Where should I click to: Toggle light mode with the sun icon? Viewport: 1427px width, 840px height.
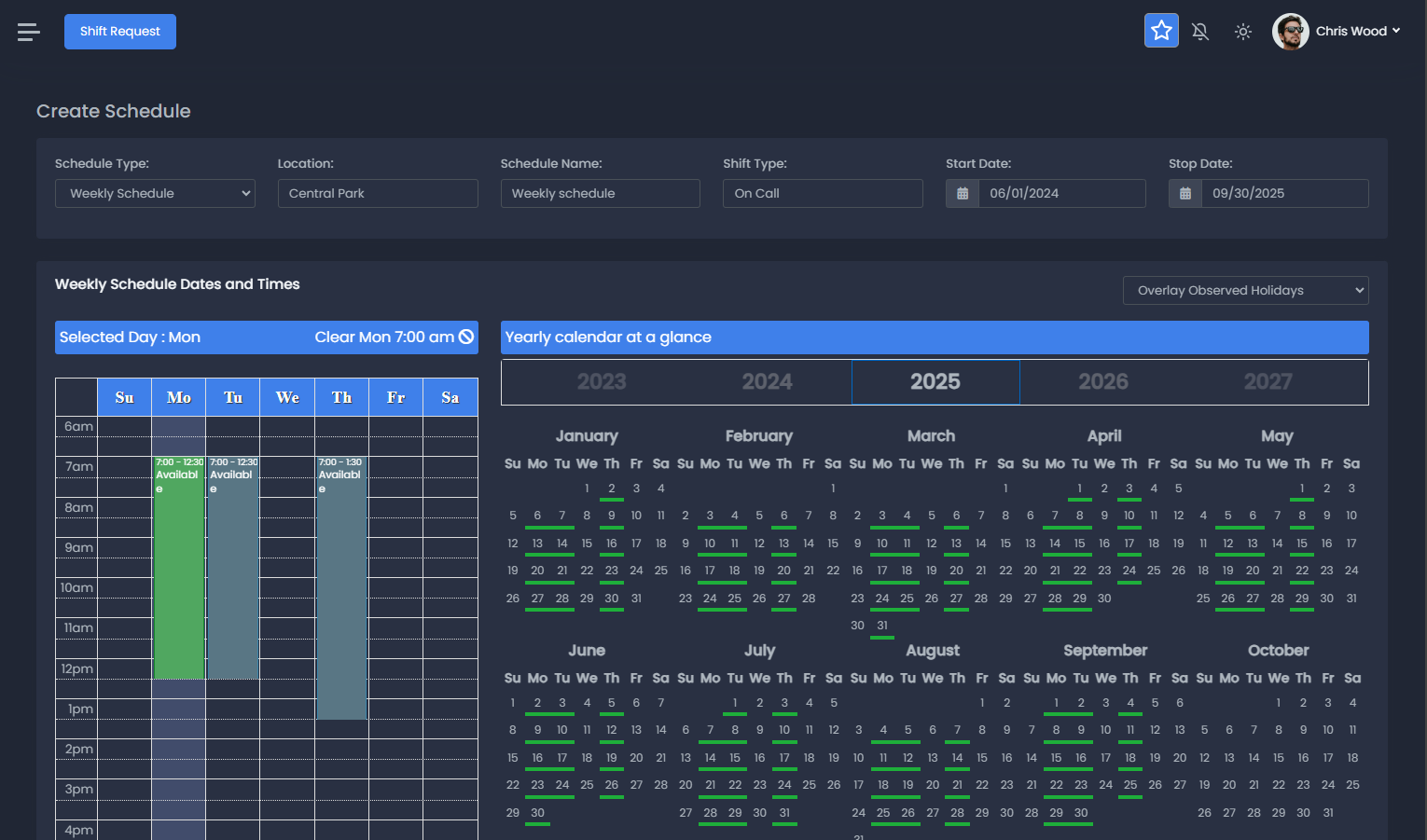(1242, 31)
